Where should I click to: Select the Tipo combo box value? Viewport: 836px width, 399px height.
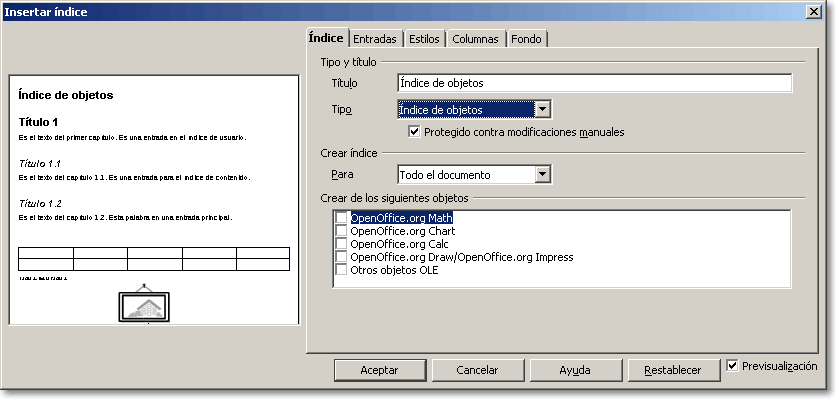(x=467, y=110)
